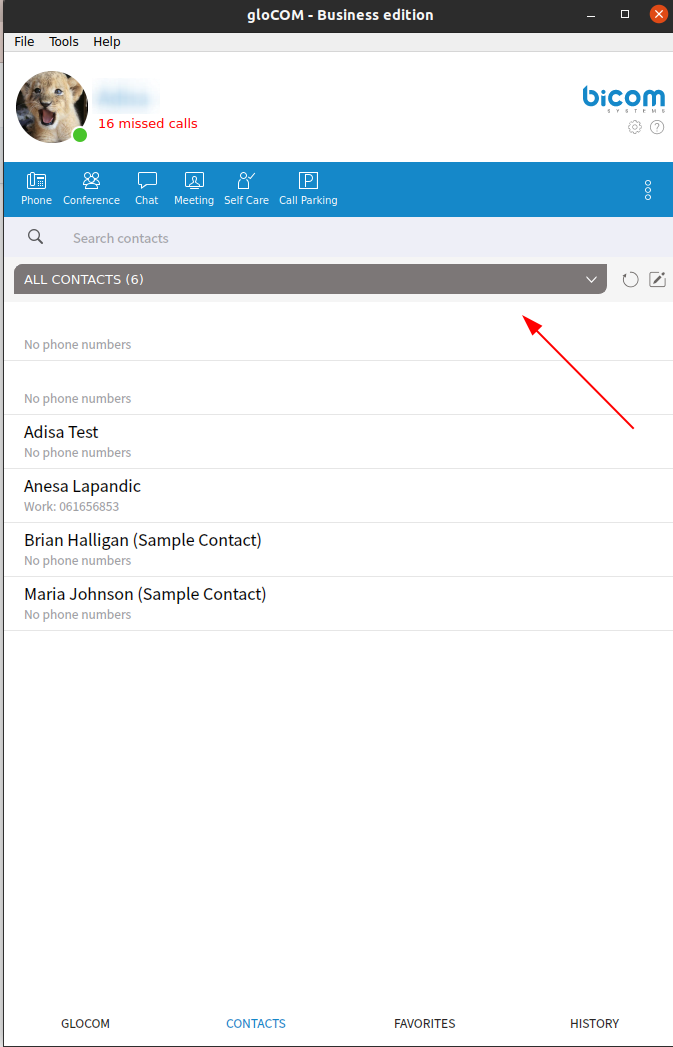Maximize the gloCOM window
Viewport: 673px width, 1047px height.
(x=625, y=15)
